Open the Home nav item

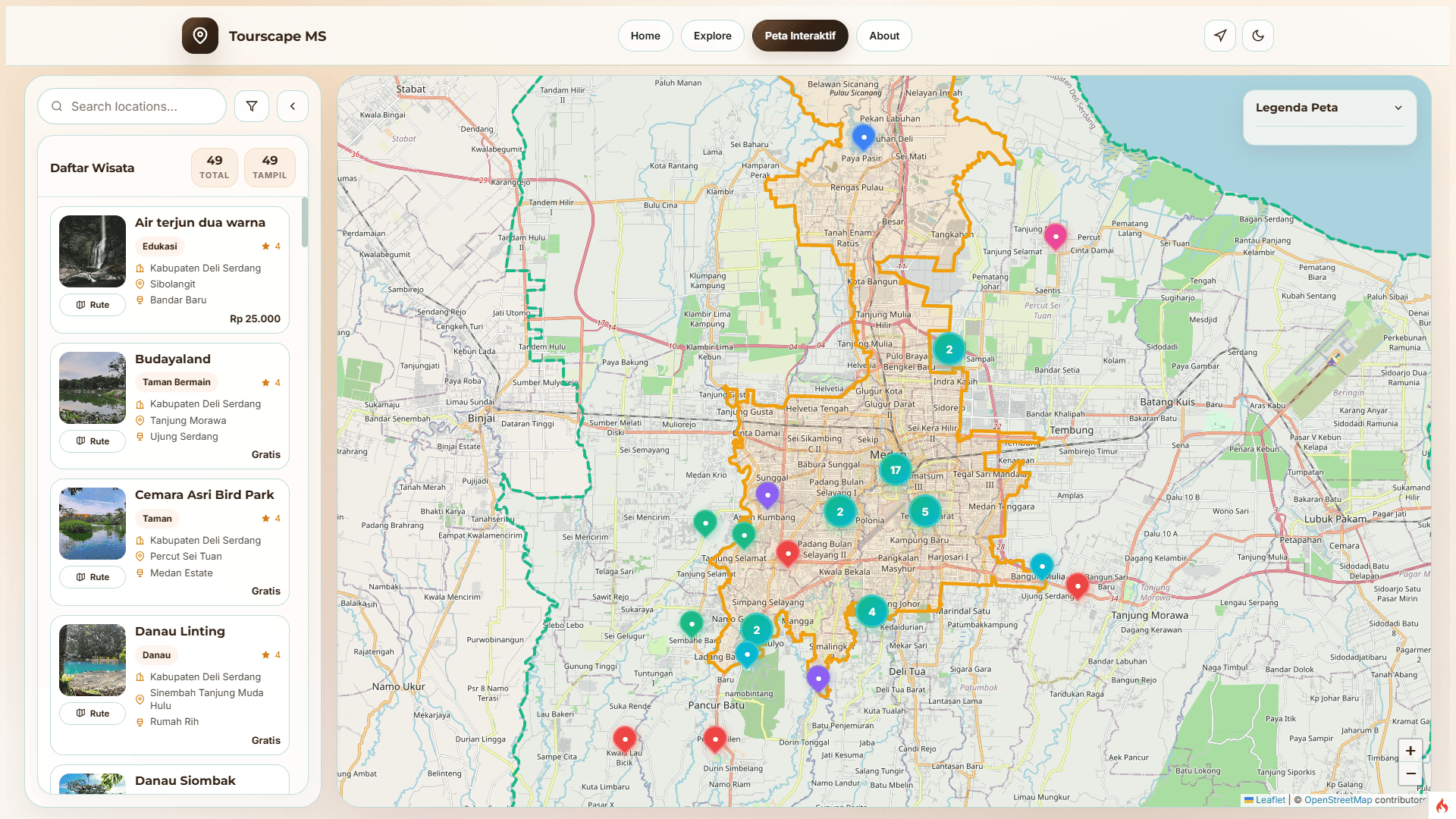click(645, 36)
